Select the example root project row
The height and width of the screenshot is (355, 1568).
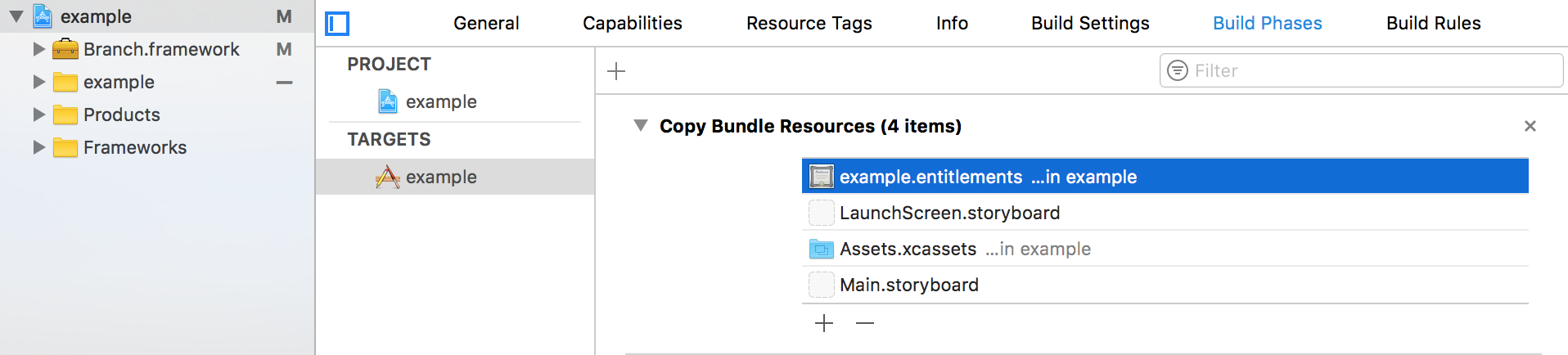[x=157, y=16]
